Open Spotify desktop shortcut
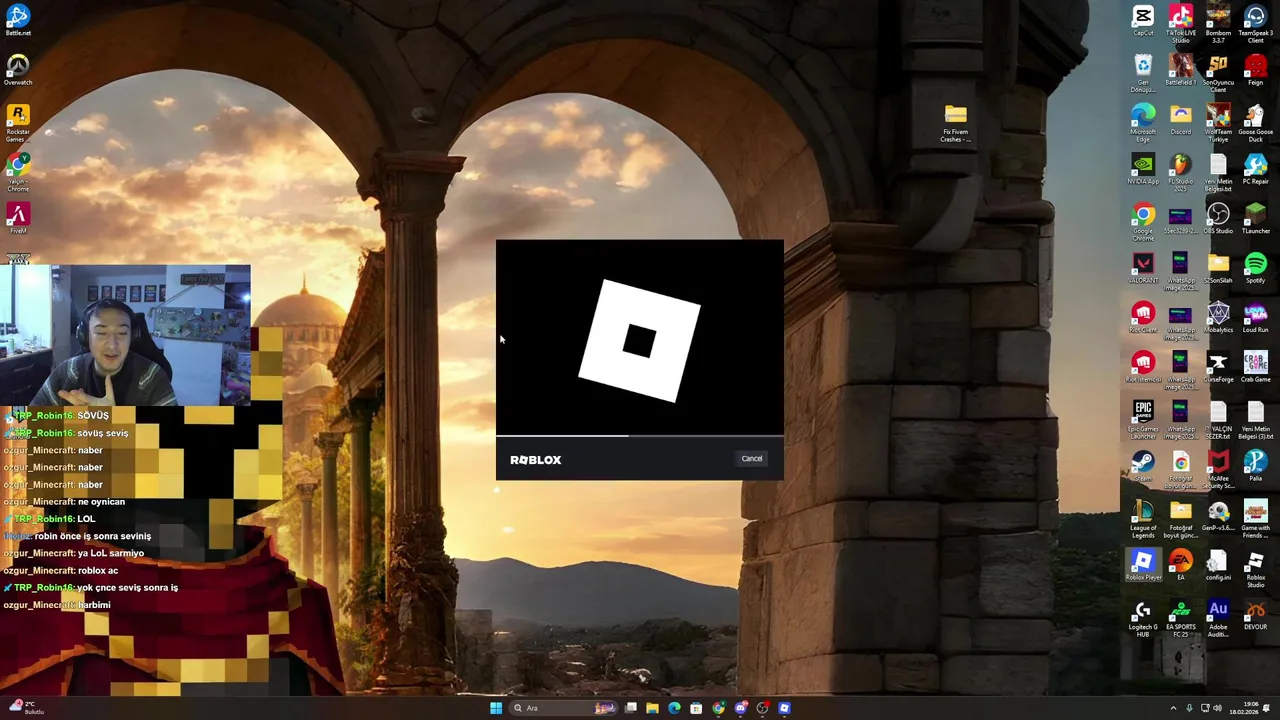This screenshot has height=720, width=1280. (1255, 267)
